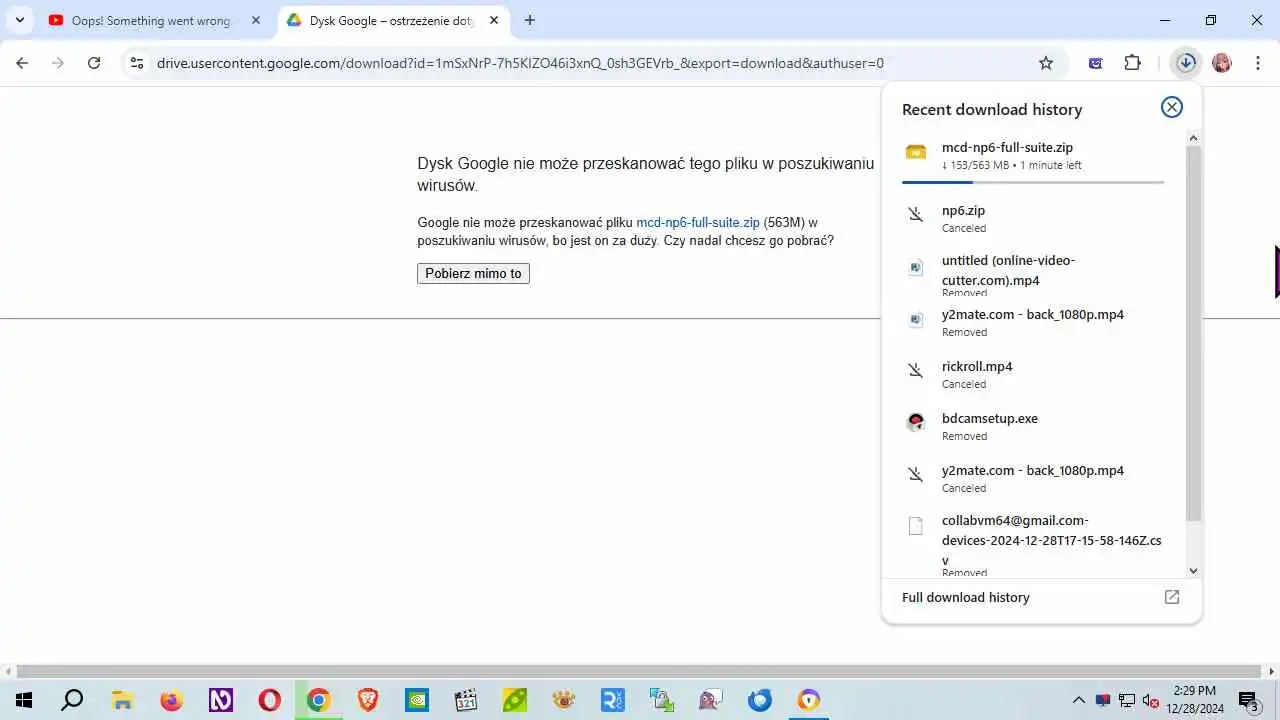Open the Extensions puzzle menu
This screenshot has width=1280, height=720.
(x=1132, y=63)
